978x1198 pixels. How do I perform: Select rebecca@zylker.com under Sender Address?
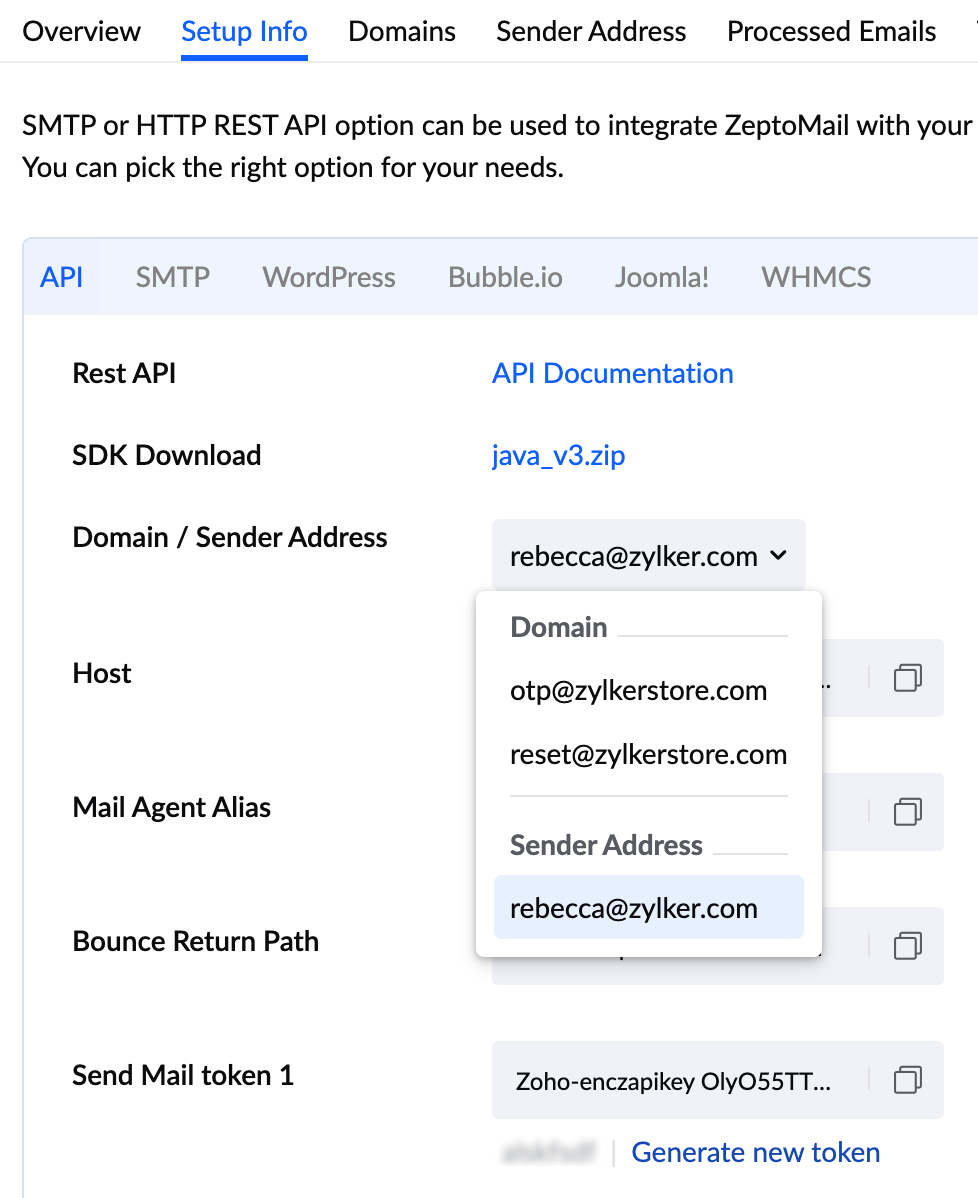pos(649,908)
